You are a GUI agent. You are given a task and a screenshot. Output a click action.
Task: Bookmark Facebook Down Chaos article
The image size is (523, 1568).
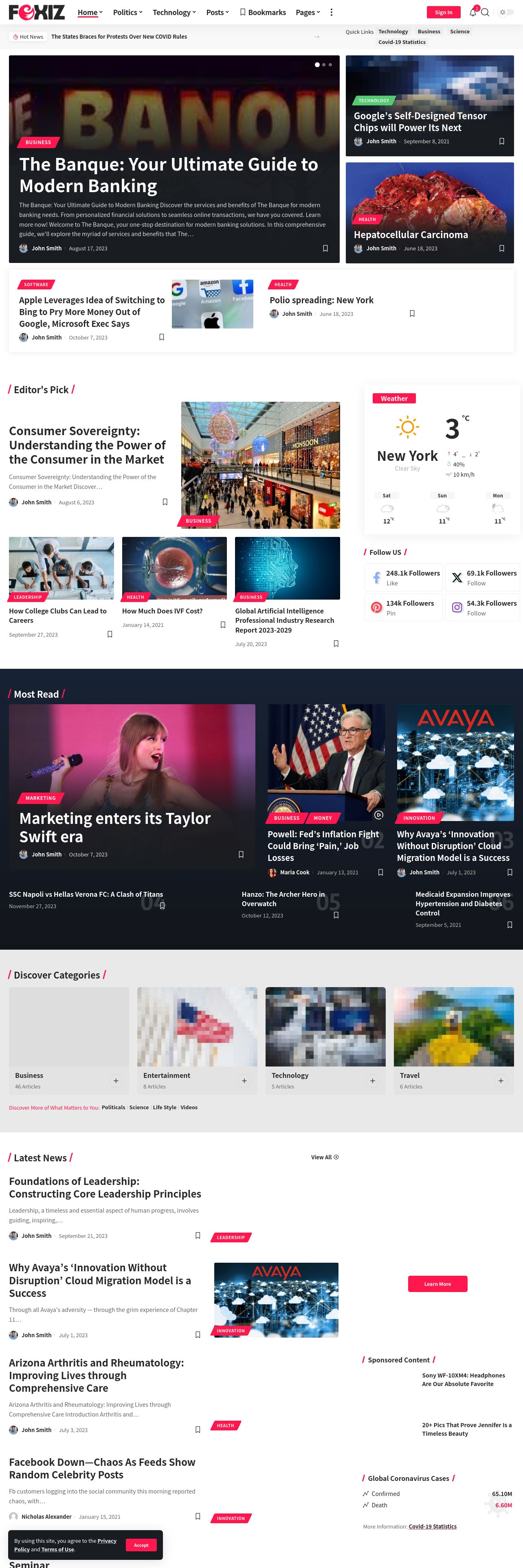pos(198,1516)
